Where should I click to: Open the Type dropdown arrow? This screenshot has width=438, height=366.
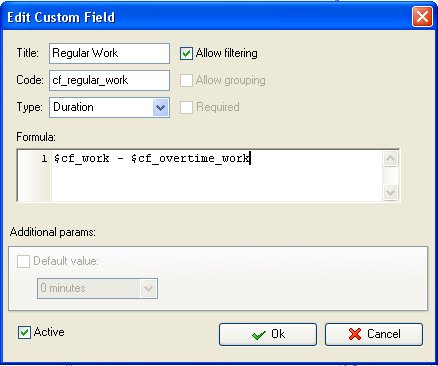point(160,107)
